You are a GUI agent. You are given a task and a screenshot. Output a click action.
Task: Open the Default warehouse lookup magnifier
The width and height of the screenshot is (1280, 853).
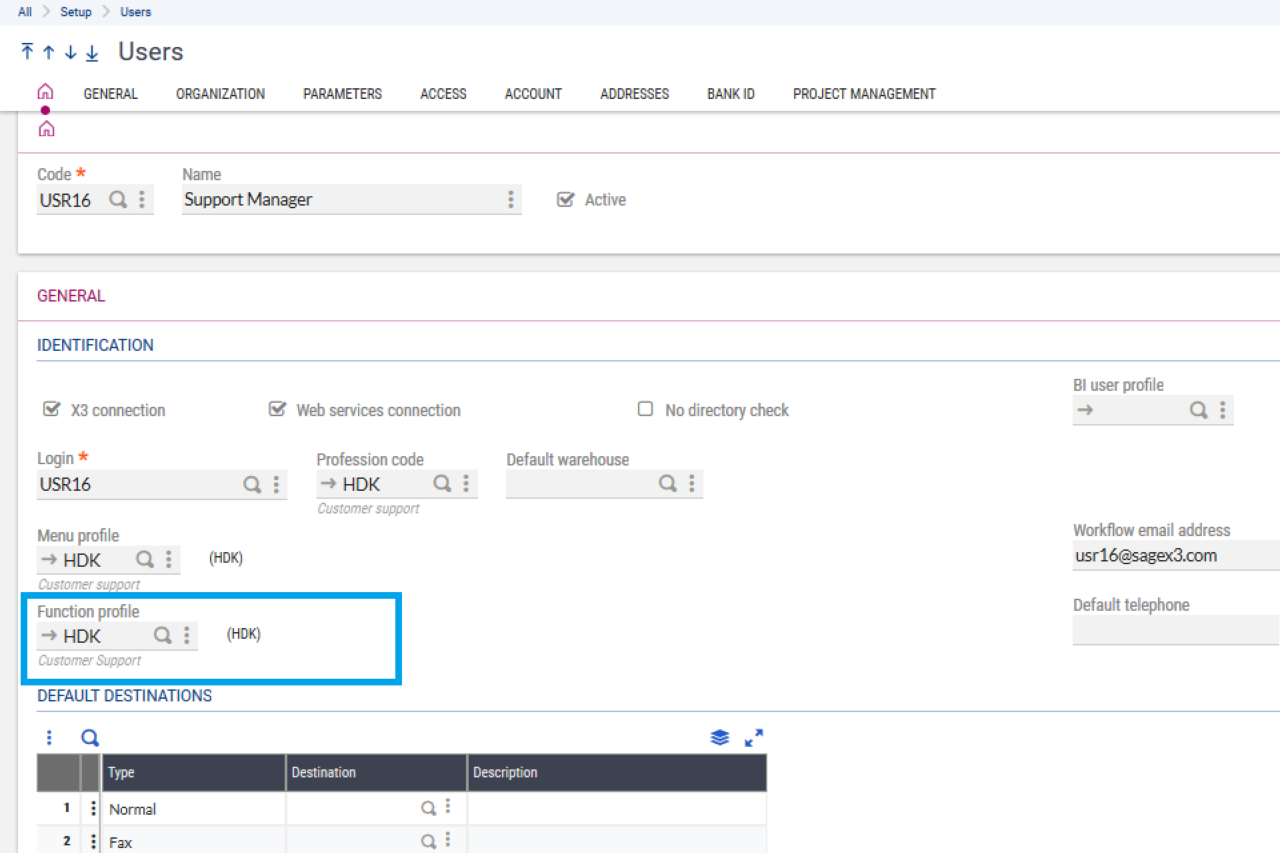click(x=667, y=483)
